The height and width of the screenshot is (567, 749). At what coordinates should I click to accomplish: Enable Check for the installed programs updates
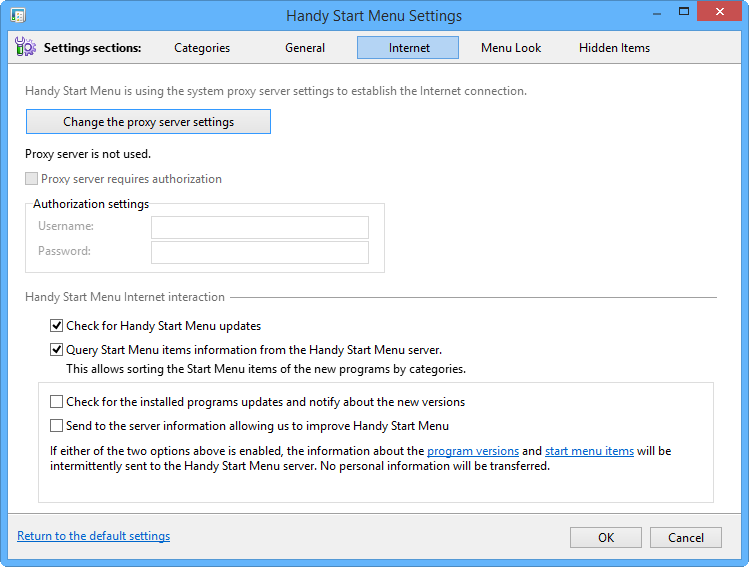click(x=56, y=402)
